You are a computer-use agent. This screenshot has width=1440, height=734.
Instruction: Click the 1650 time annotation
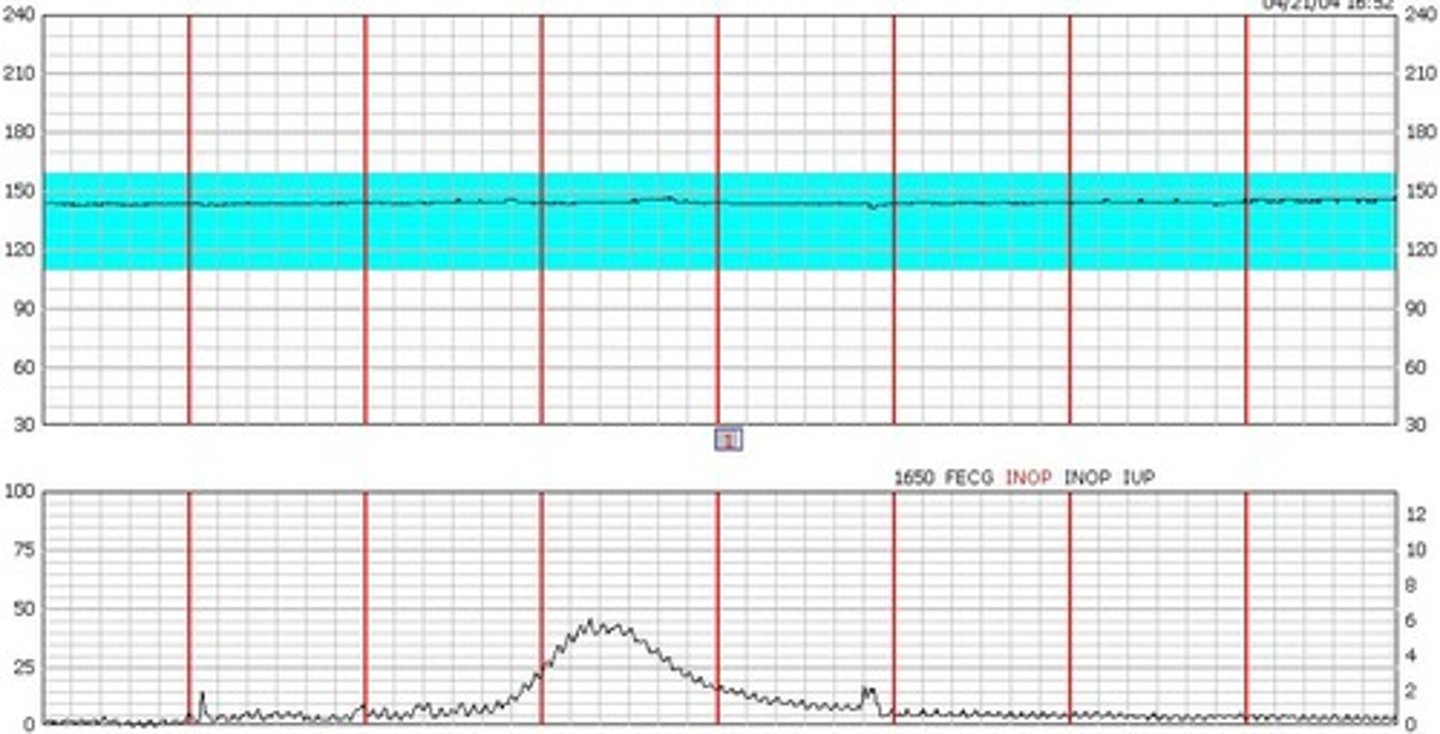[913, 478]
